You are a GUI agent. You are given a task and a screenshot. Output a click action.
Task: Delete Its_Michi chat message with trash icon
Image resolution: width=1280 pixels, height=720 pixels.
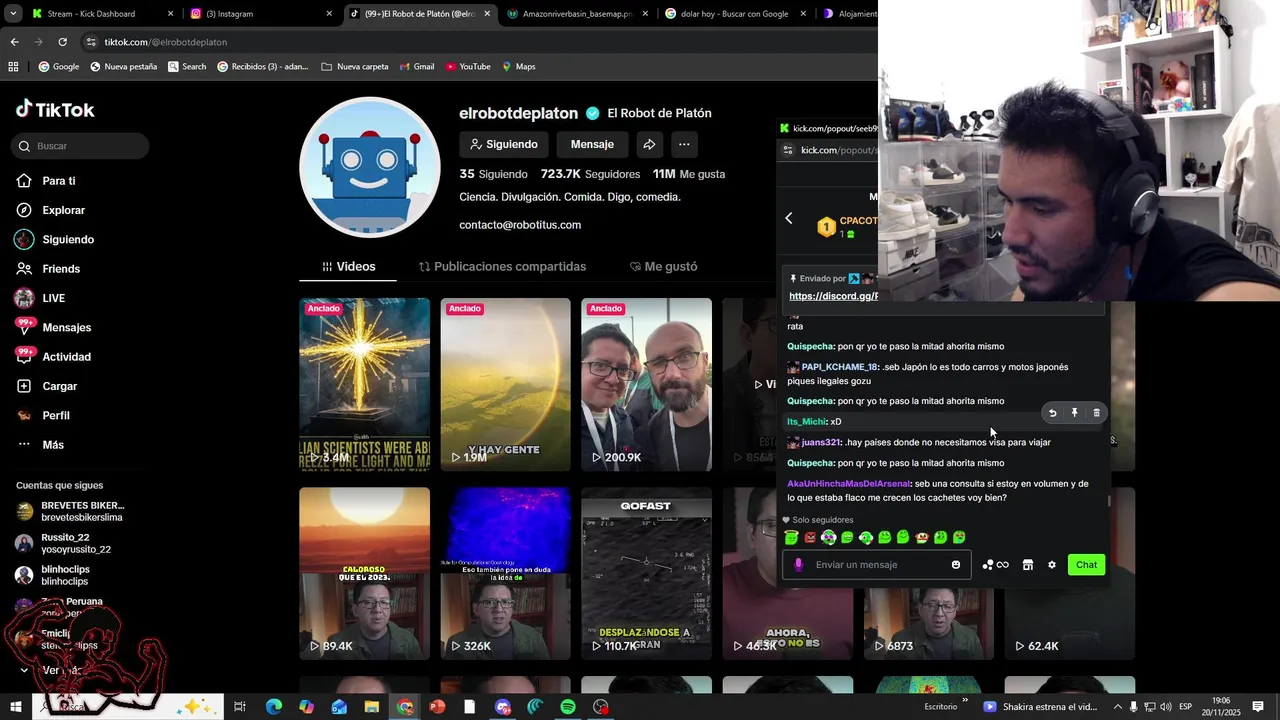(1096, 413)
